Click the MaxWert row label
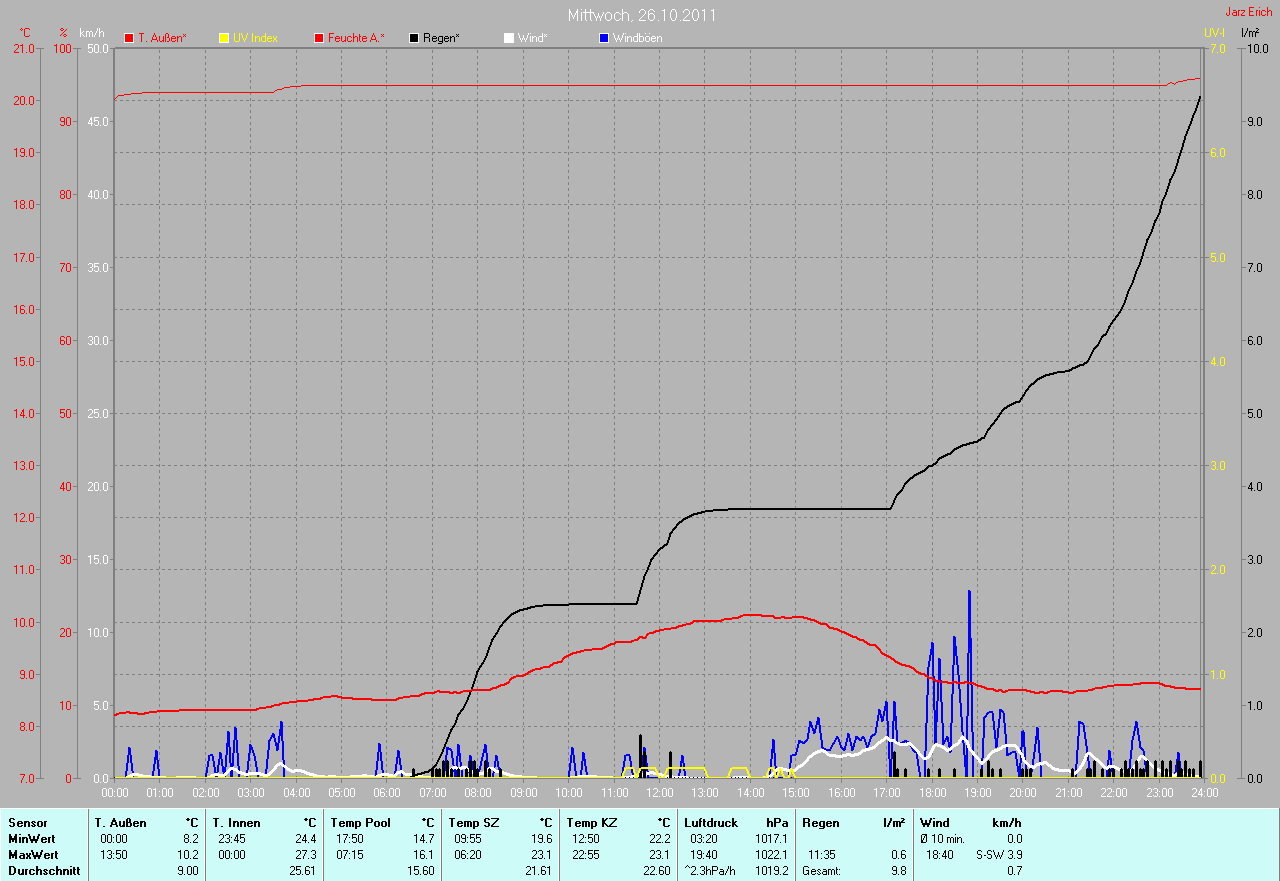The width and height of the screenshot is (1280, 881). (x=32, y=855)
